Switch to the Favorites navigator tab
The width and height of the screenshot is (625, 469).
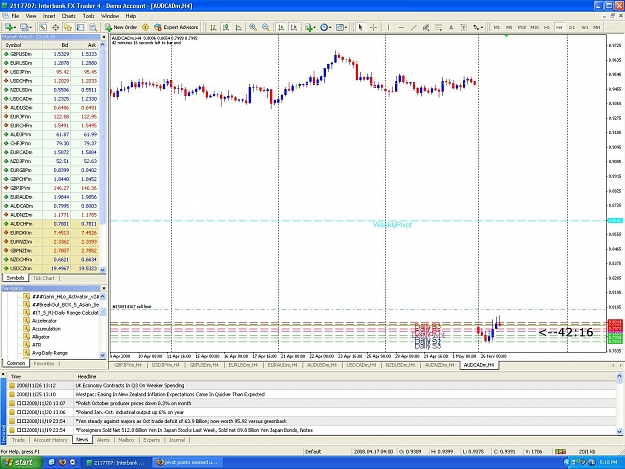click(x=44, y=363)
